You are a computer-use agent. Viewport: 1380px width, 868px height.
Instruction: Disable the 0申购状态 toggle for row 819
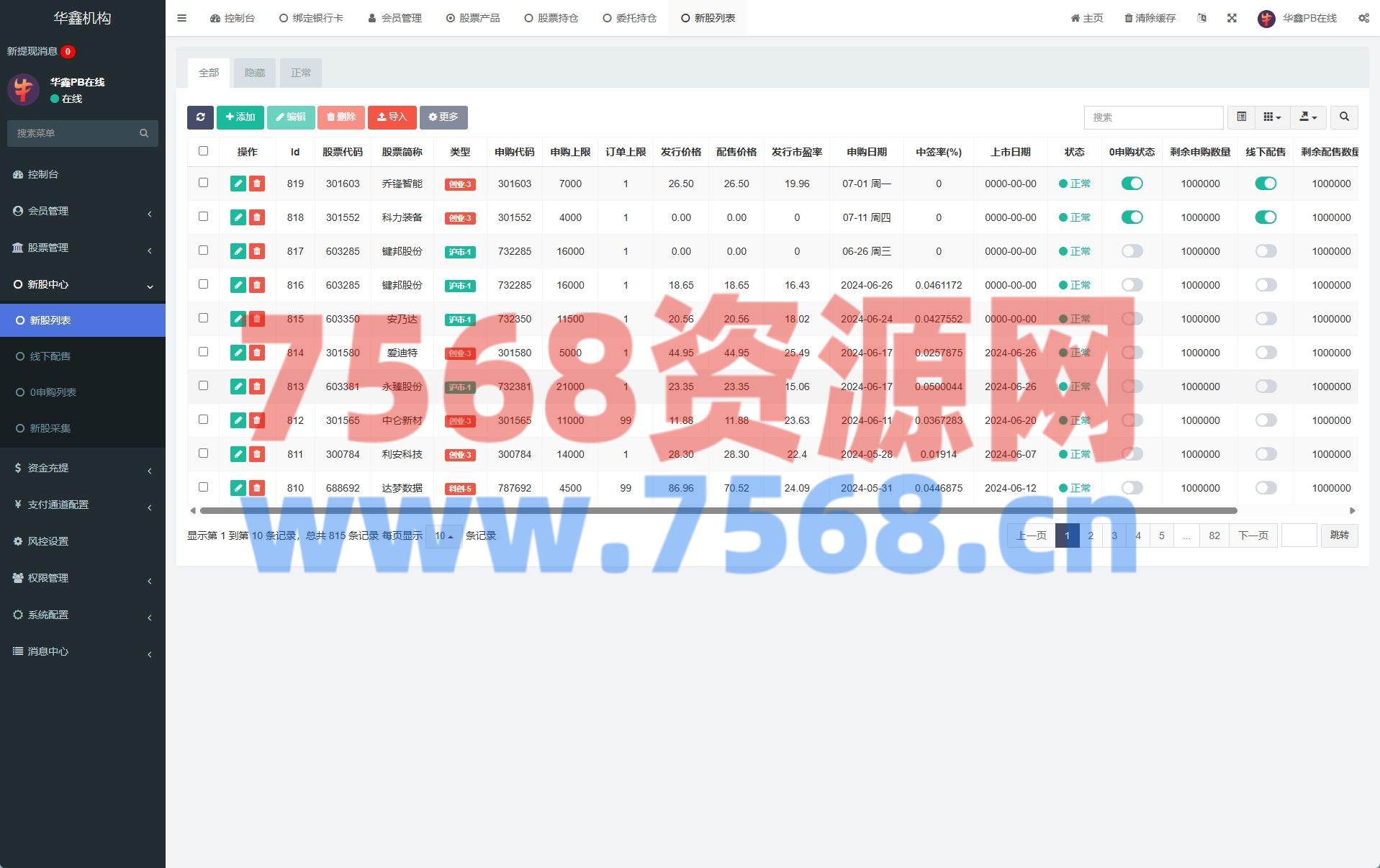click(1132, 184)
